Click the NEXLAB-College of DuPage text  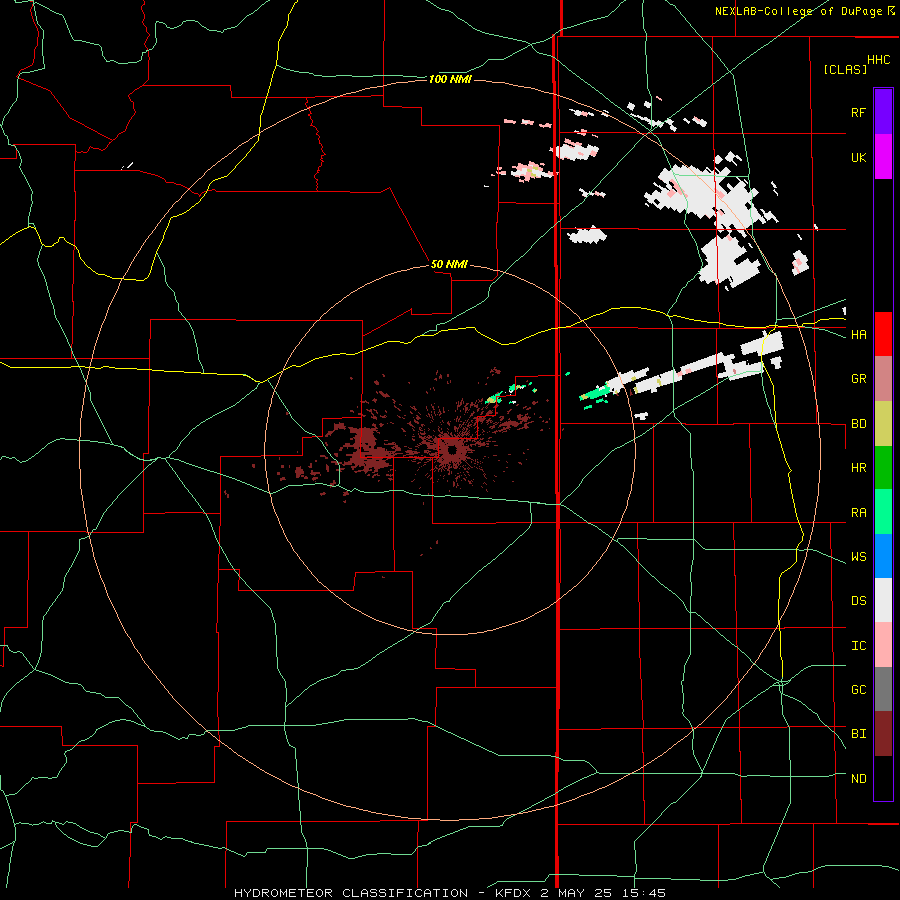tap(798, 11)
